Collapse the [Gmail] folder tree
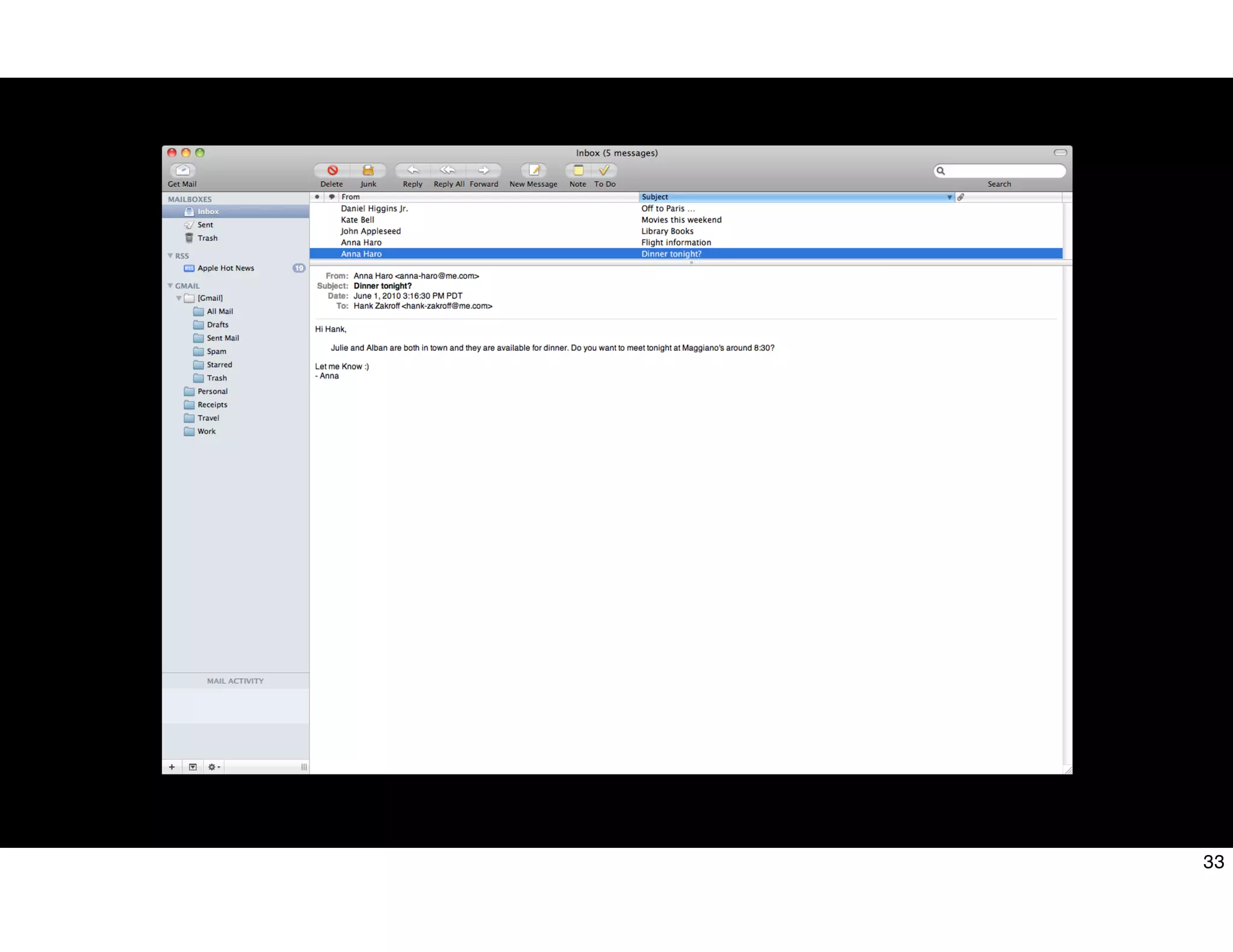1233x952 pixels. pos(179,298)
